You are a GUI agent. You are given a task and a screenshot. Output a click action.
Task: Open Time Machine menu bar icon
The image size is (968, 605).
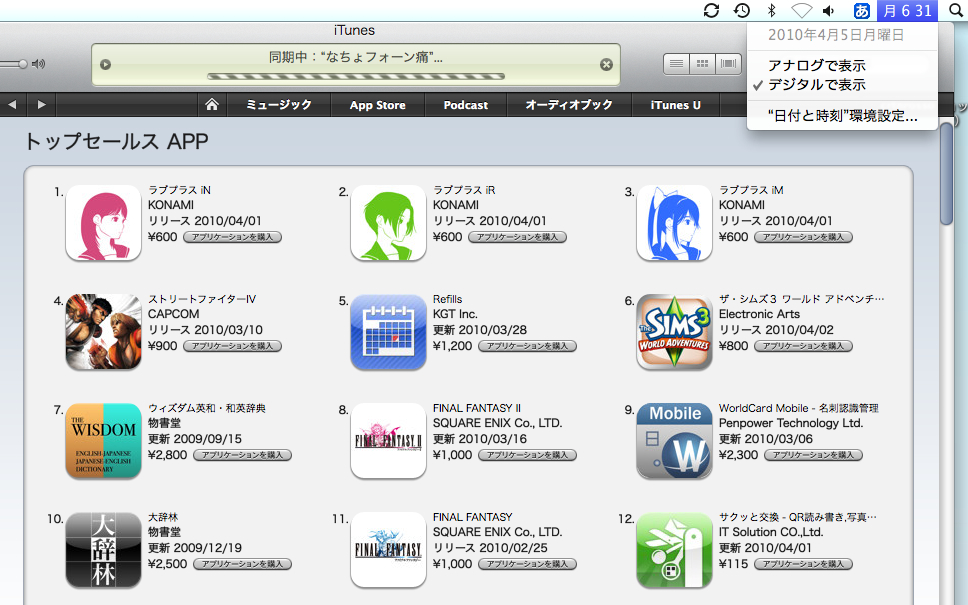click(742, 10)
